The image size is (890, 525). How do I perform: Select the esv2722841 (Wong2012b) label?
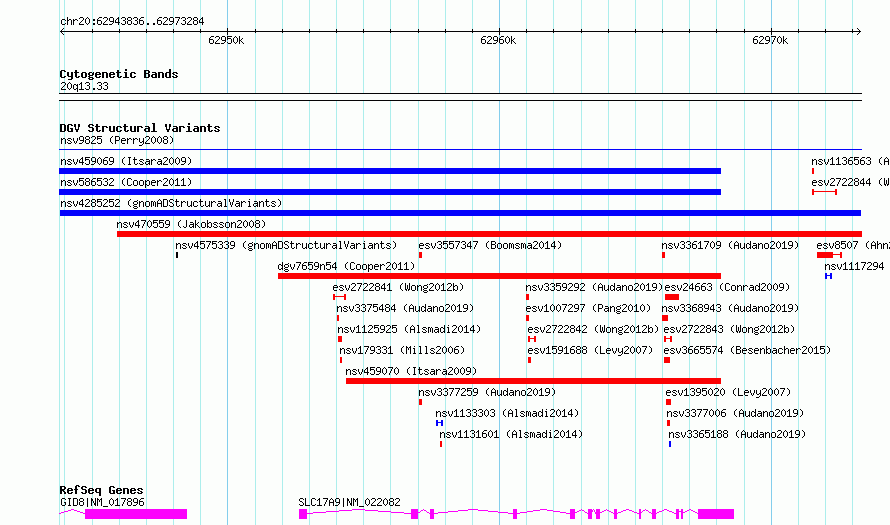pyautogui.click(x=398, y=287)
